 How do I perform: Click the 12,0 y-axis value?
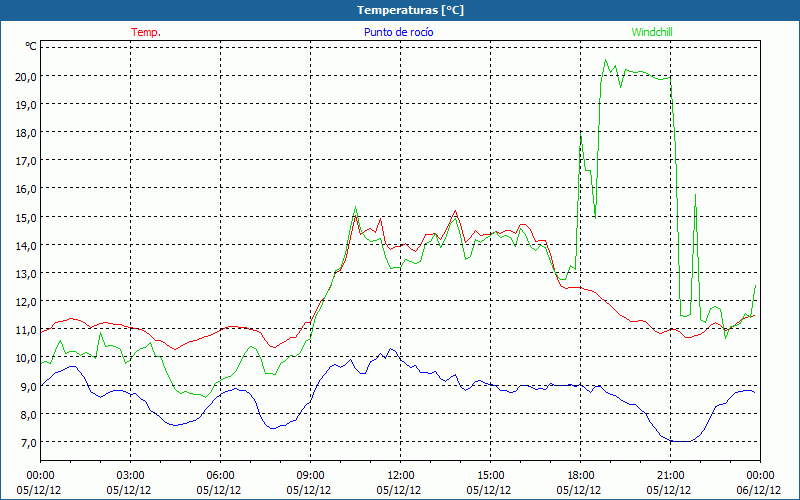[x=27, y=302]
